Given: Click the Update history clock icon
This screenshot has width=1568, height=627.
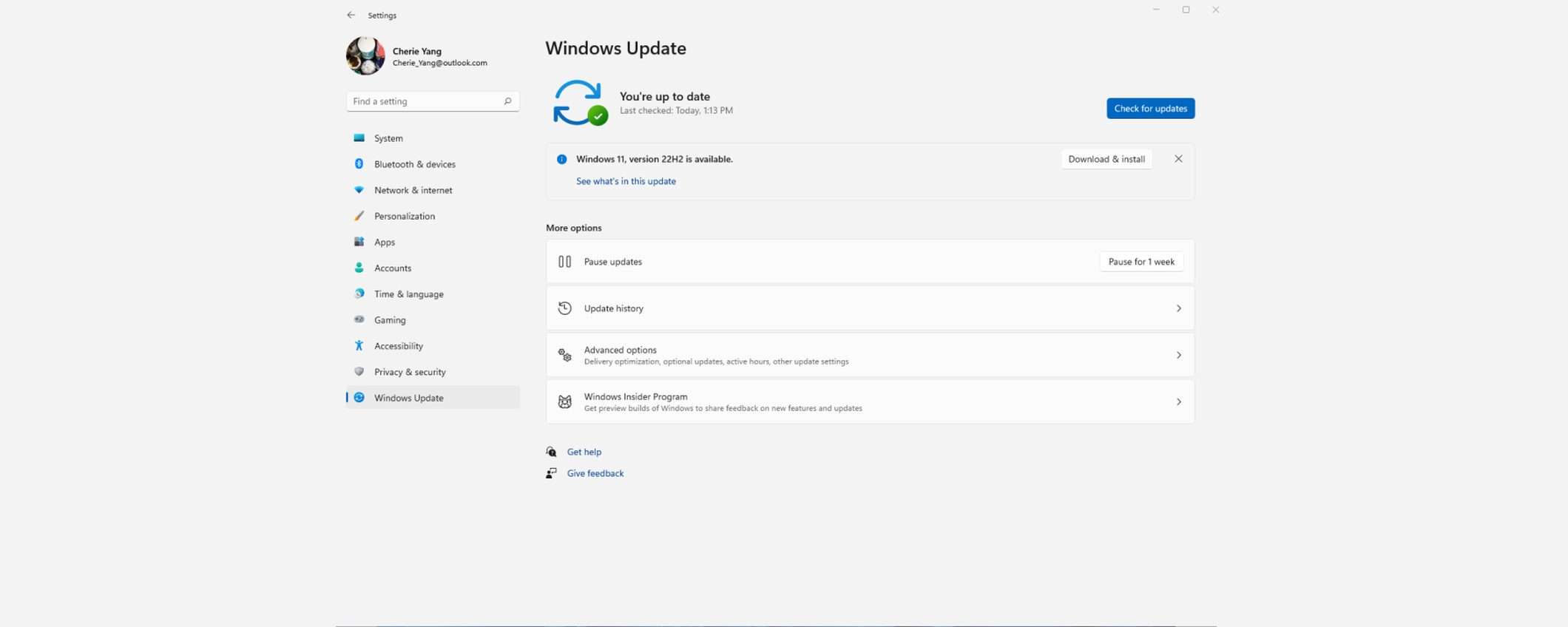Looking at the screenshot, I should pos(564,308).
